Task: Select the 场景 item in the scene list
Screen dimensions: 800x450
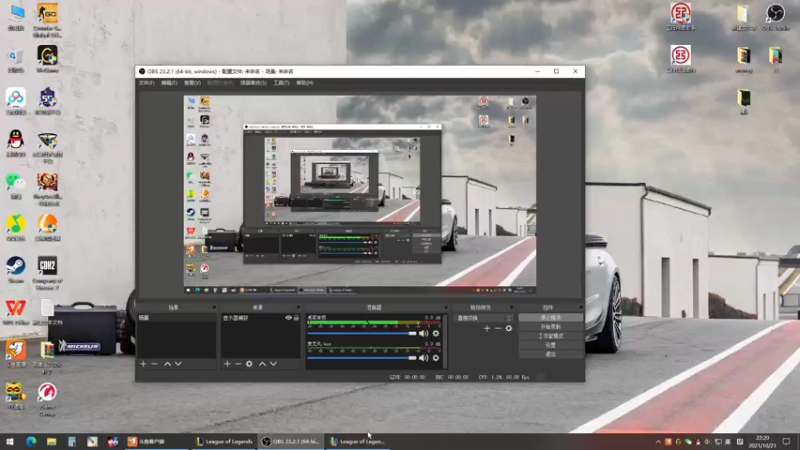Action: click(177, 318)
